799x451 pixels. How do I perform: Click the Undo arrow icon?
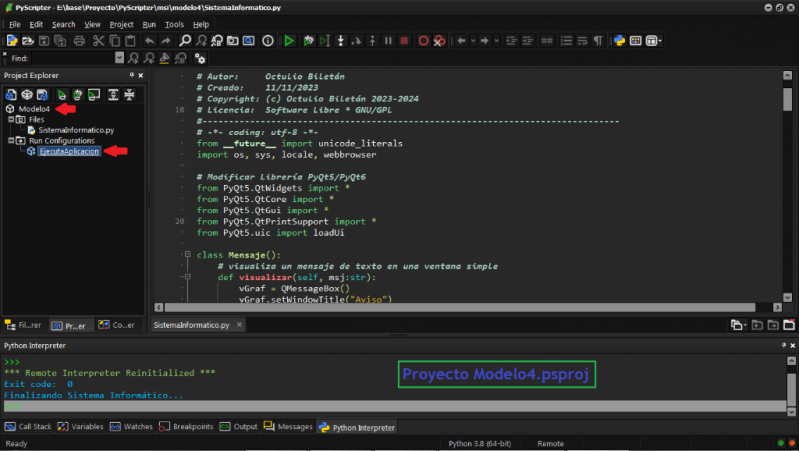pyautogui.click(x=149, y=41)
